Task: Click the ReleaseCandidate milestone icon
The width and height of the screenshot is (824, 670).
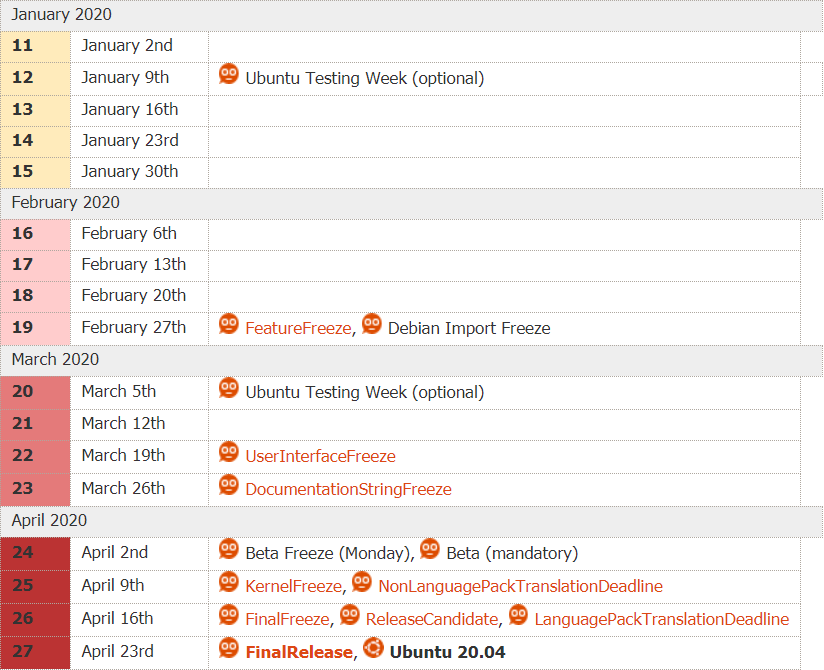Action: point(348,614)
